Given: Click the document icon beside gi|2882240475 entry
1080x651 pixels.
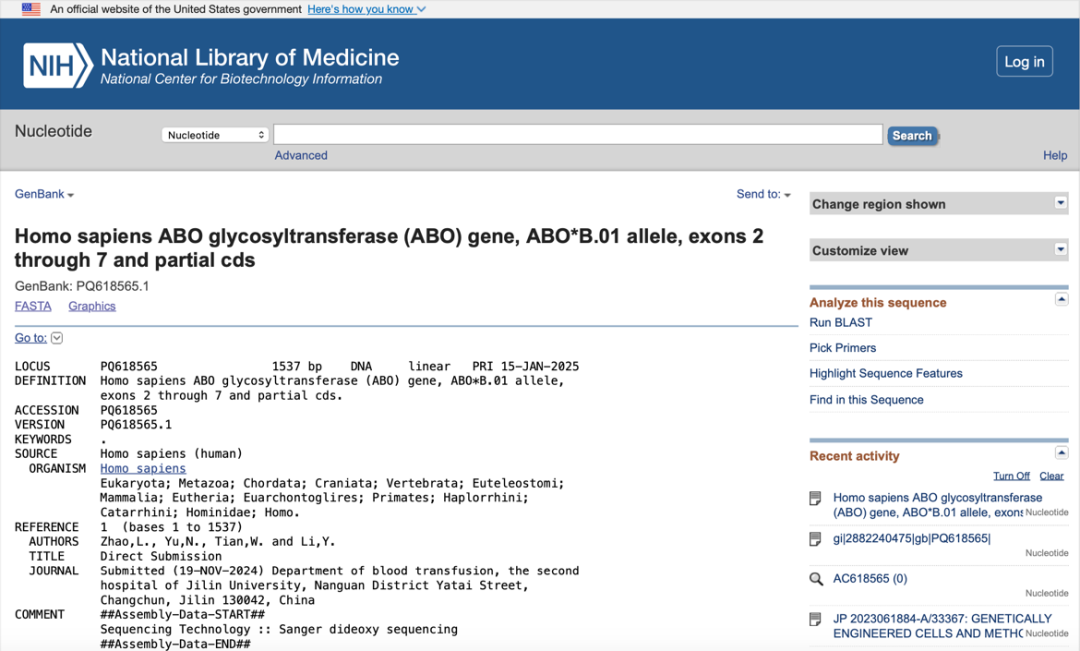Looking at the screenshot, I should pyautogui.click(x=816, y=539).
